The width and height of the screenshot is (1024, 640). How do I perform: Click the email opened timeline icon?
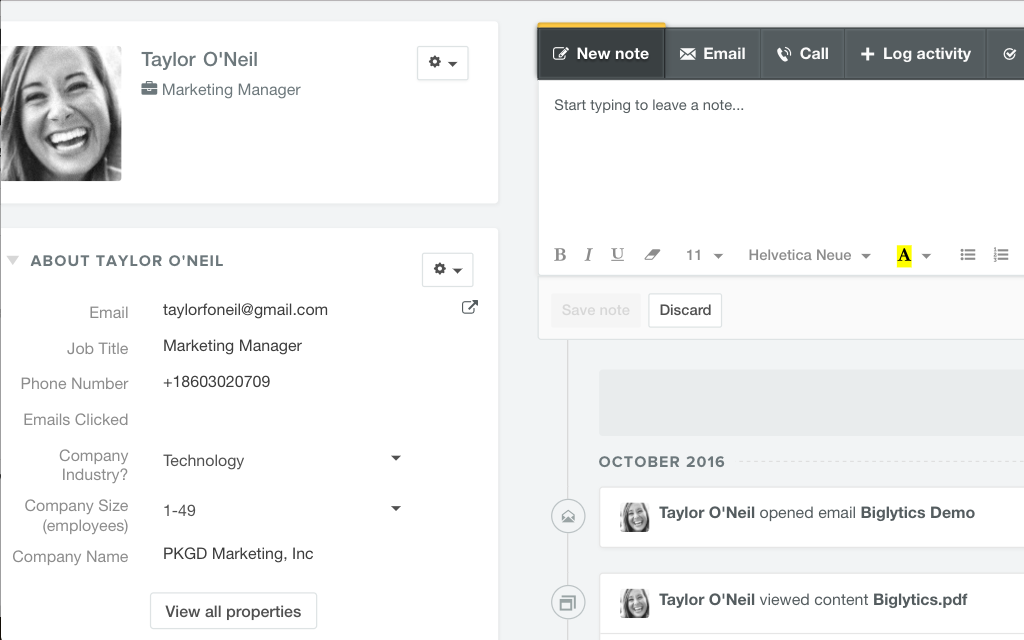[x=568, y=516]
